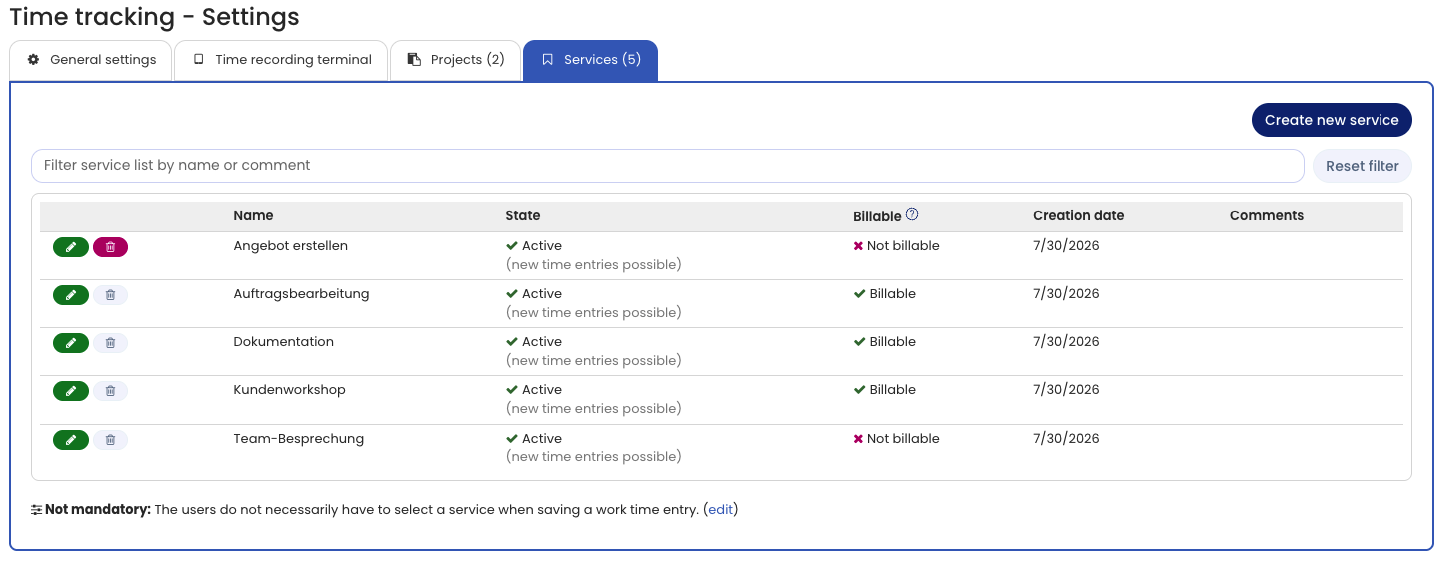This screenshot has width=1439, height=561.
Task: Switch to General settings tab
Action: tap(91, 60)
